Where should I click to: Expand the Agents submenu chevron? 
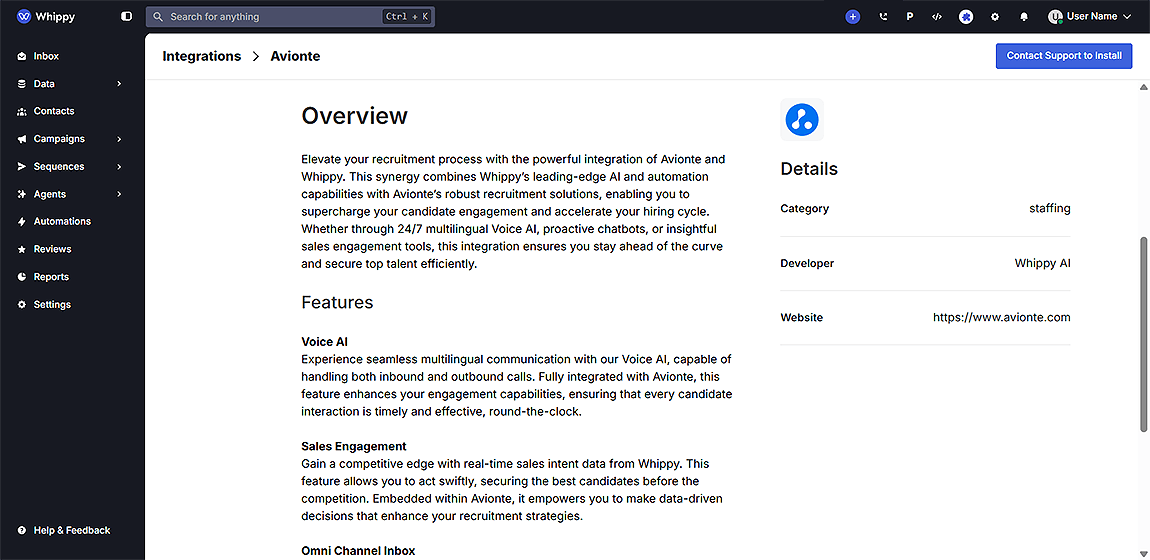pos(119,194)
